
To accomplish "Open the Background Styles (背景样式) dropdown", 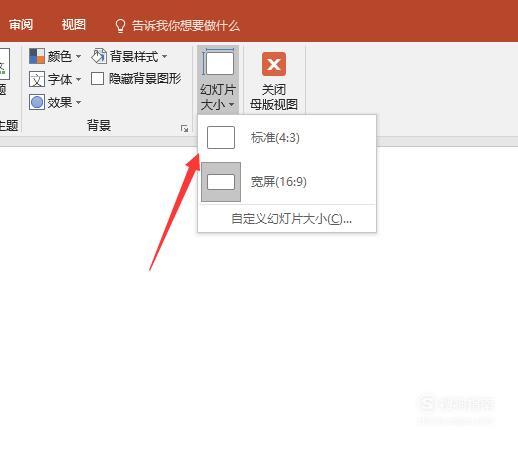I will 129,56.
